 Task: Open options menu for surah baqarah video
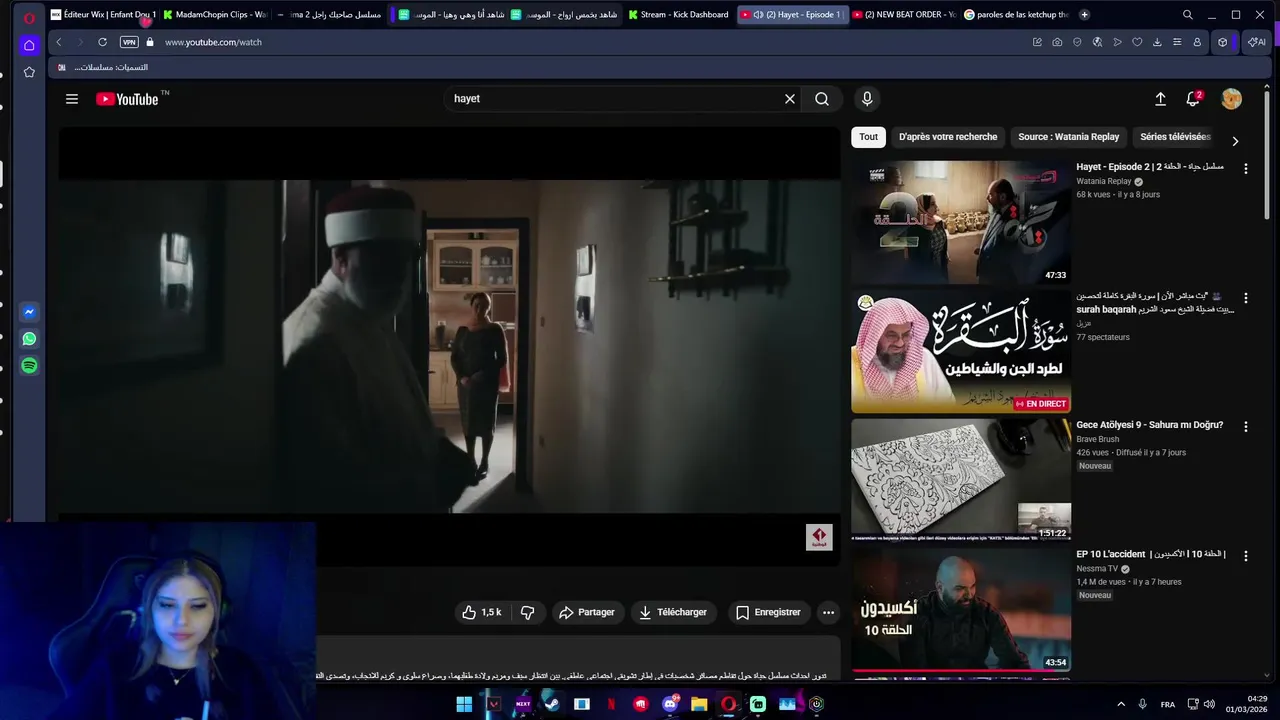coord(1246,298)
